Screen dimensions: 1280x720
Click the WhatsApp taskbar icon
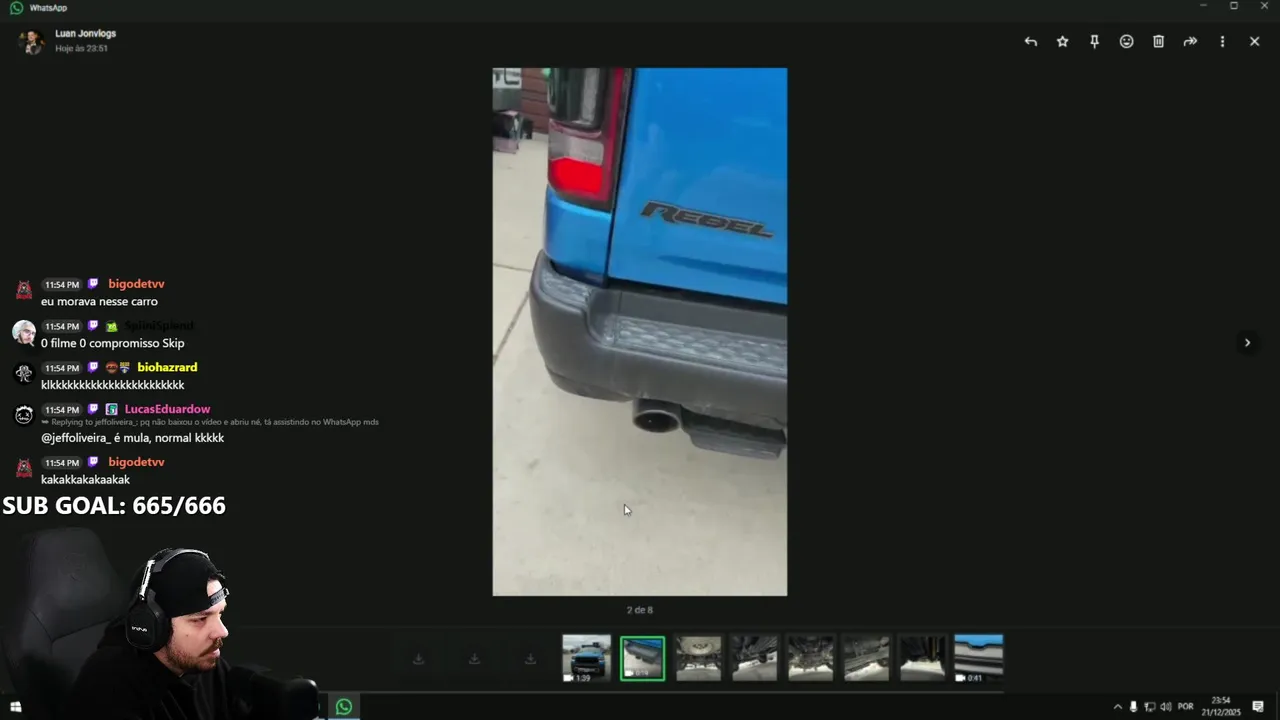[x=344, y=707]
